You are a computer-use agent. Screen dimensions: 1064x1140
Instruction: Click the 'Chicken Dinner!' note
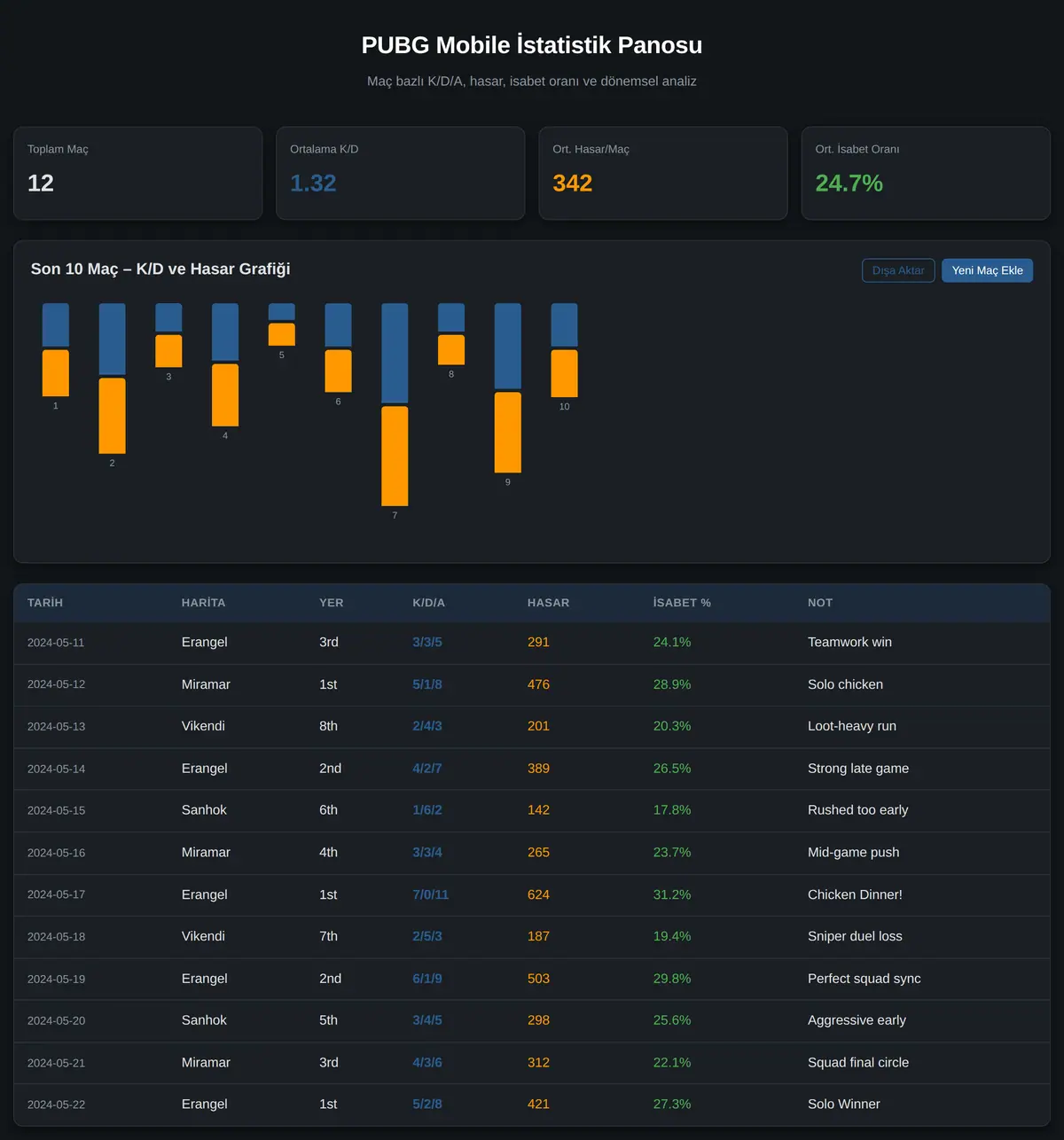click(x=855, y=894)
